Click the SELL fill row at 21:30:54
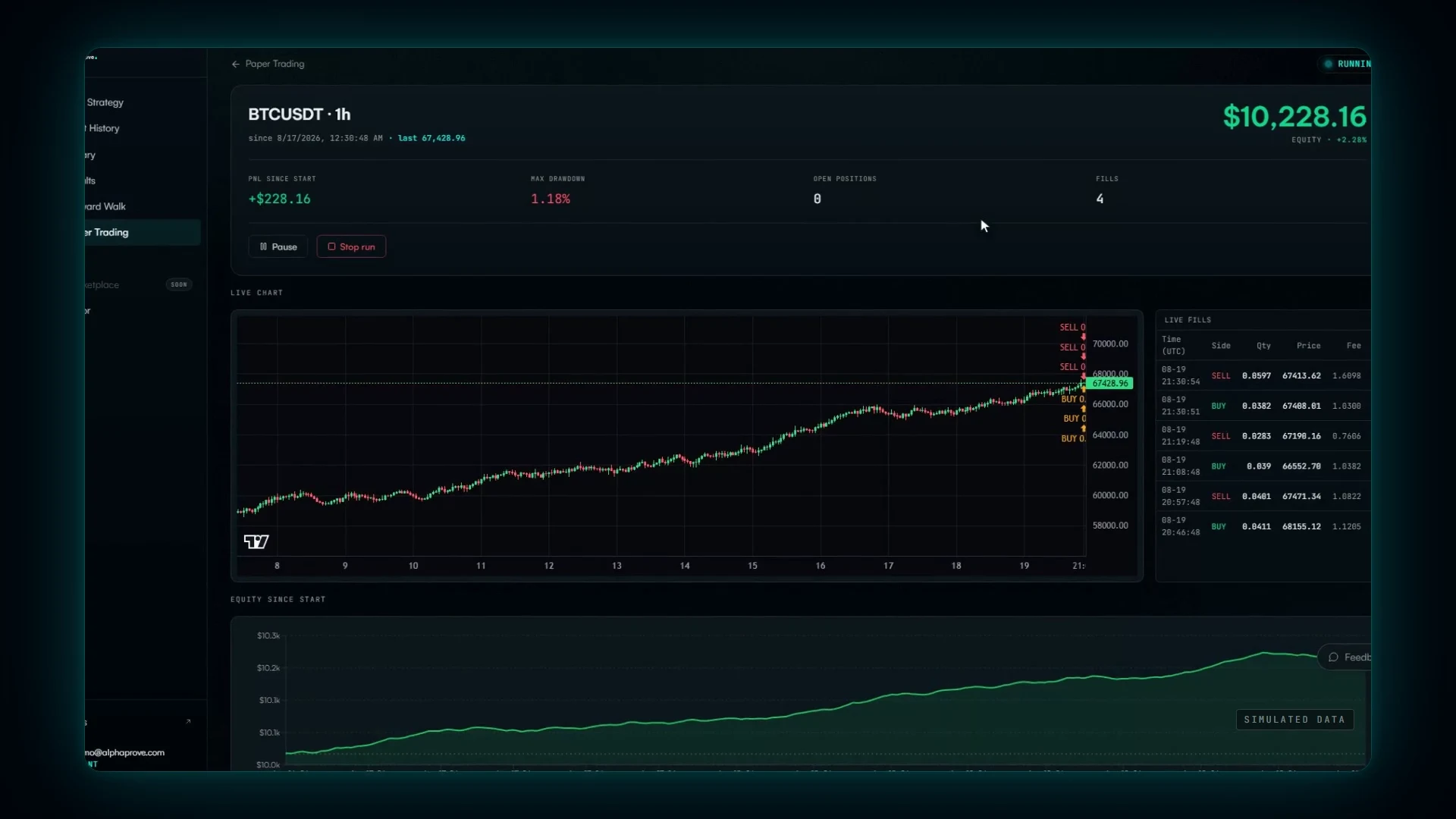The image size is (1456, 819). coord(1263,376)
